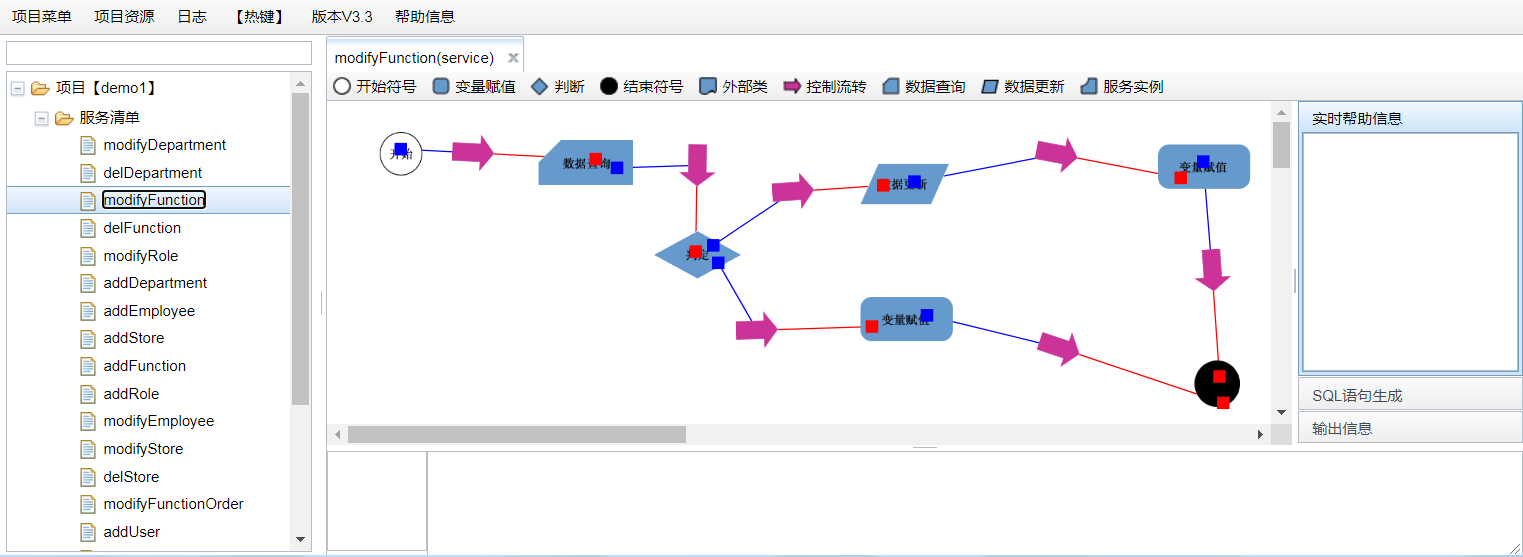Select the 外部类 external class tool
Viewport: 1523px width, 557px height.
(x=733, y=87)
